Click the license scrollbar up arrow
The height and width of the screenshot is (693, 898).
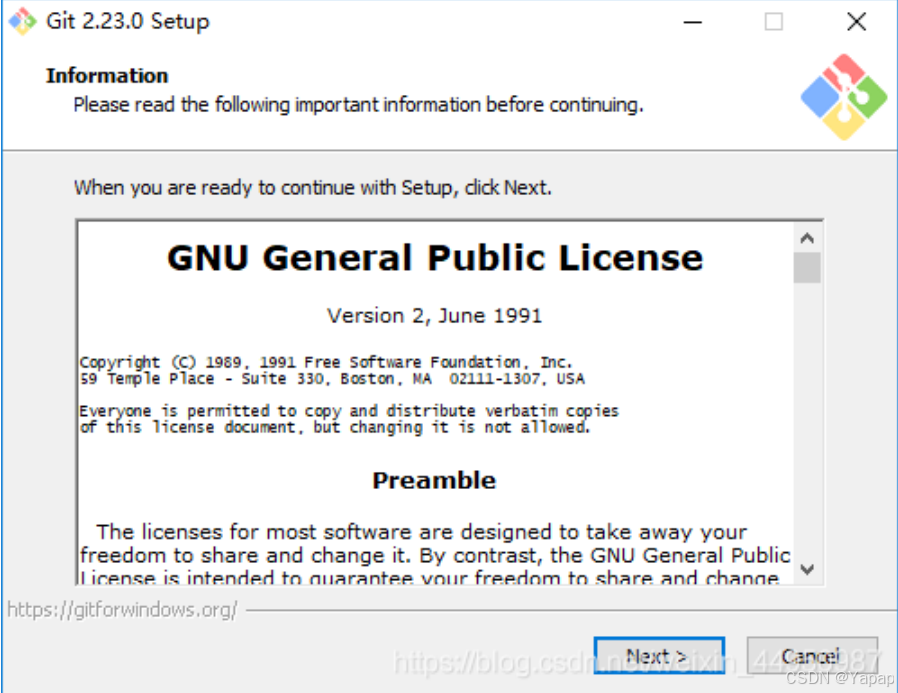(807, 238)
